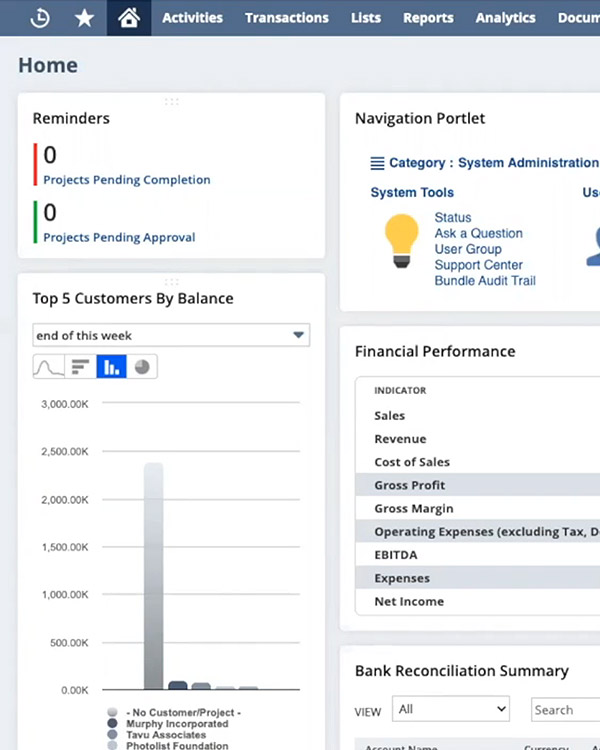The height and width of the screenshot is (750, 600).
Task: Open the Reports menu
Action: (428, 18)
